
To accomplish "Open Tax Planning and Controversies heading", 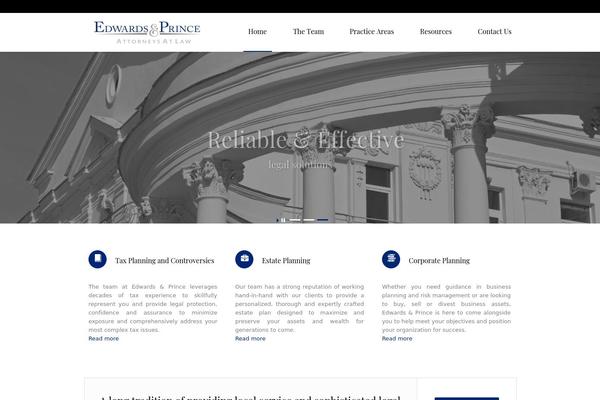I will [x=165, y=260].
